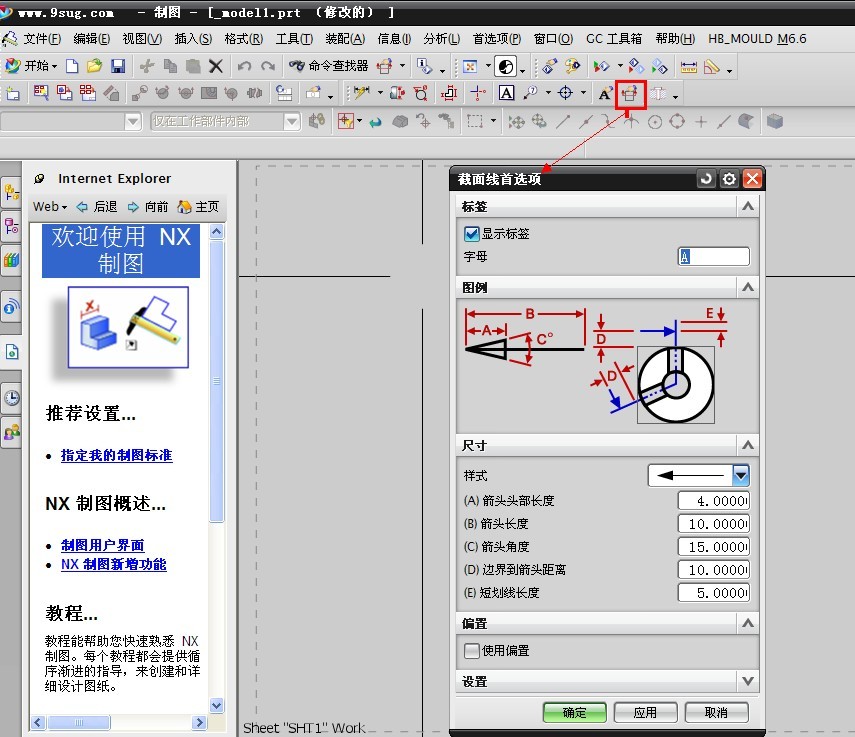Collapse the Legend (图例) section
Viewport: 855px width, 737px height.
click(x=748, y=287)
